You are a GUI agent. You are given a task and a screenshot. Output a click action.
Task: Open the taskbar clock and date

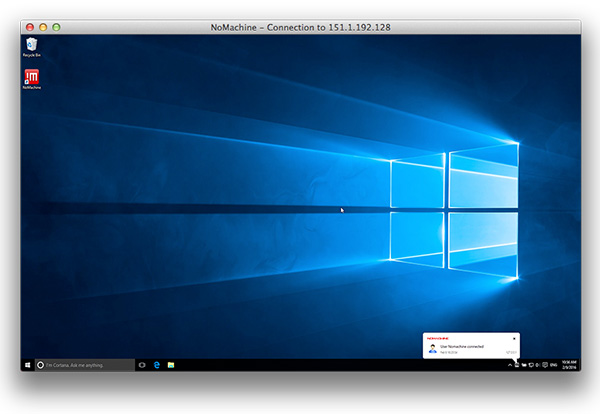pos(569,365)
